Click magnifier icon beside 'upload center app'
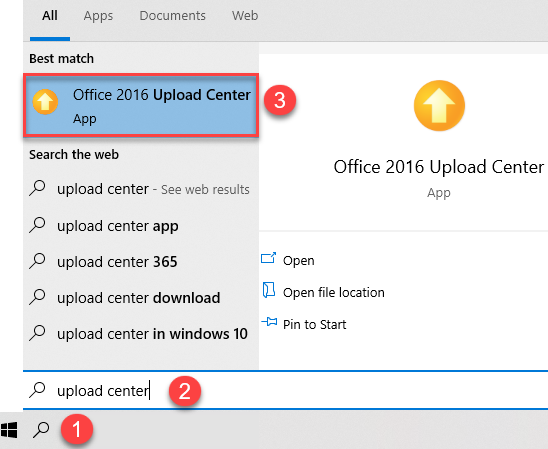This screenshot has width=548, height=449. 37,225
